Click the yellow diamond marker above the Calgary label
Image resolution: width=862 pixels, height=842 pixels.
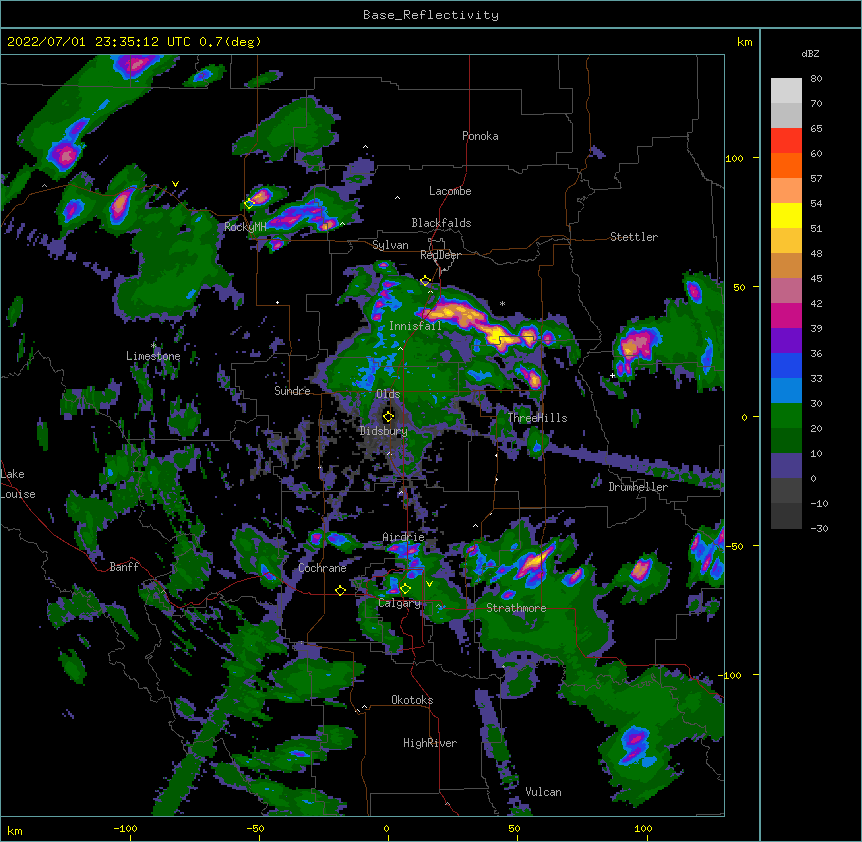(x=405, y=589)
